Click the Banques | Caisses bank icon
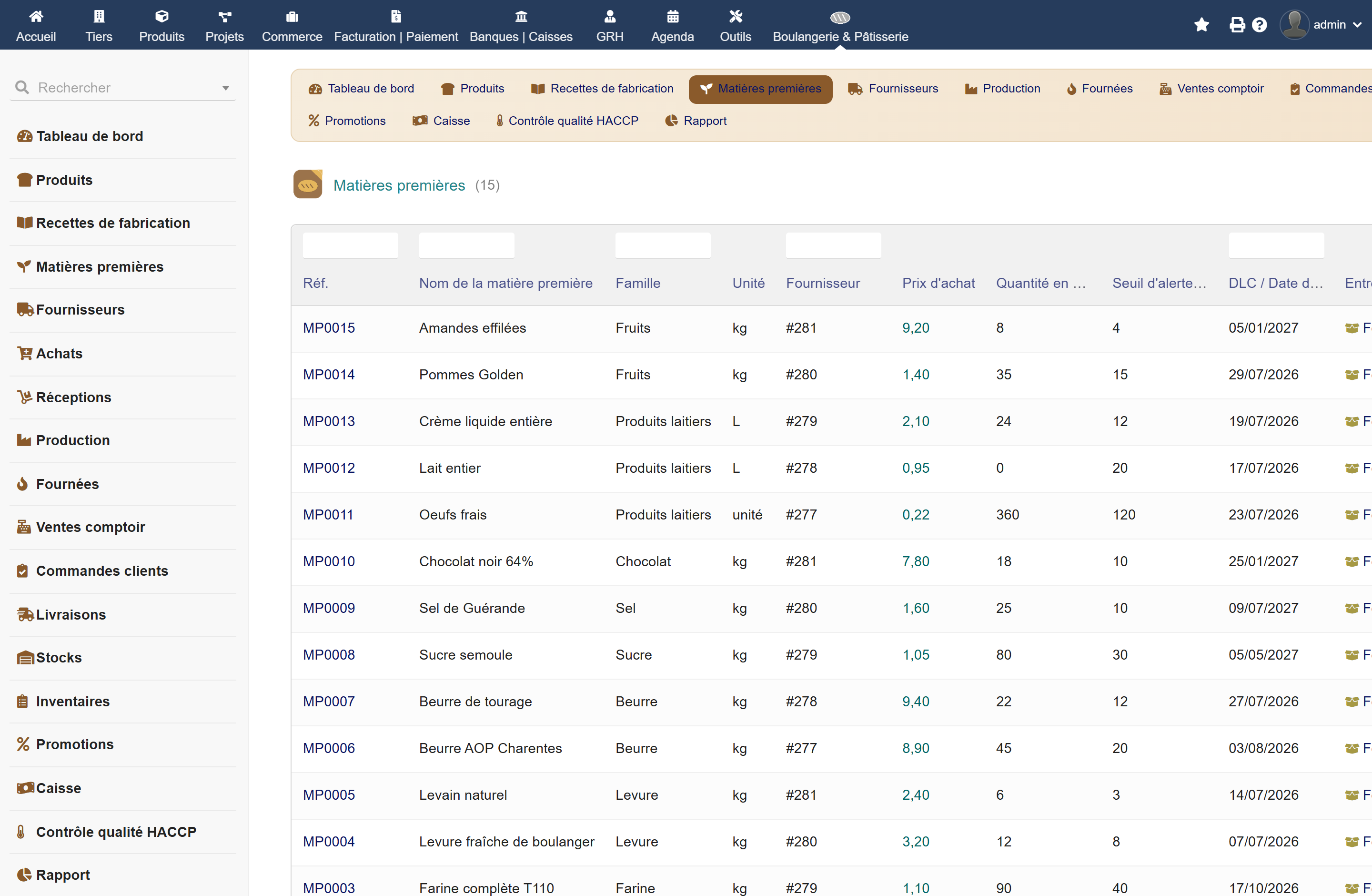 (x=521, y=16)
